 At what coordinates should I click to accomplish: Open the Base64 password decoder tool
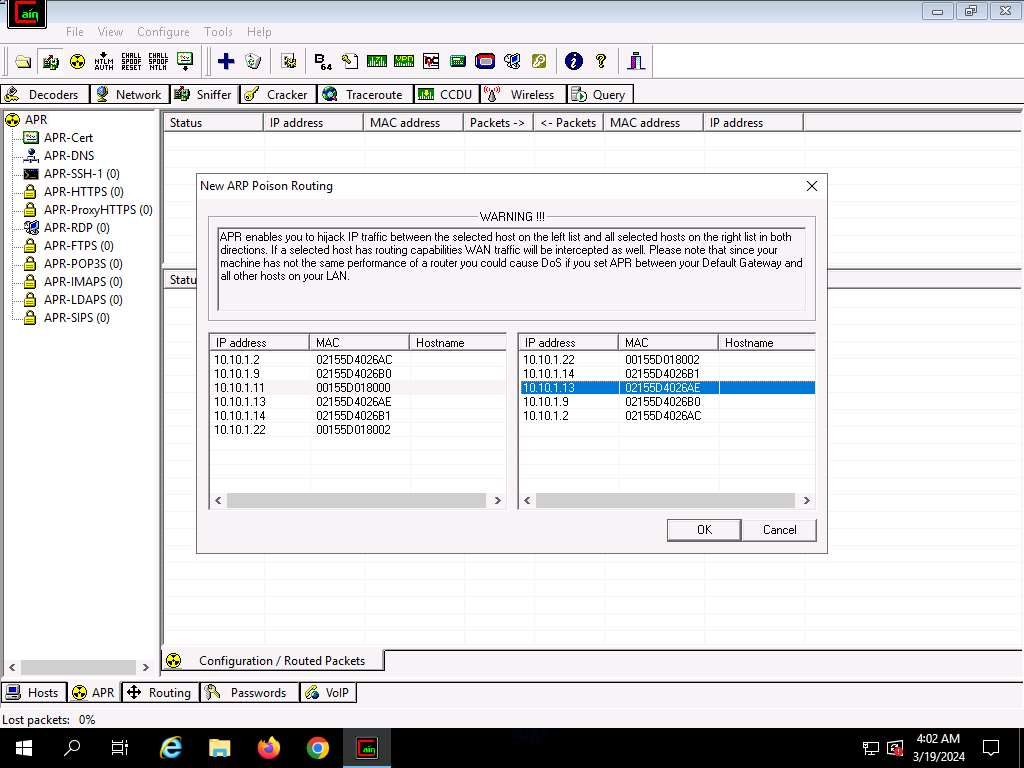(x=323, y=61)
